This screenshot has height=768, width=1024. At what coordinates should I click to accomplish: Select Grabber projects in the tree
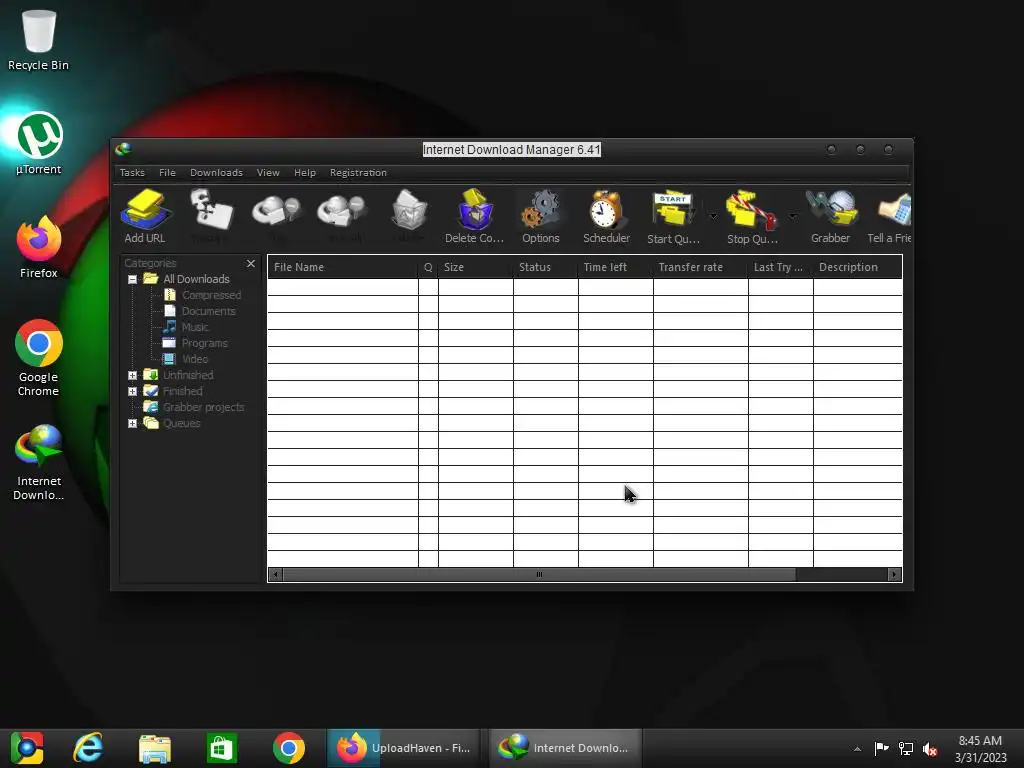click(203, 407)
